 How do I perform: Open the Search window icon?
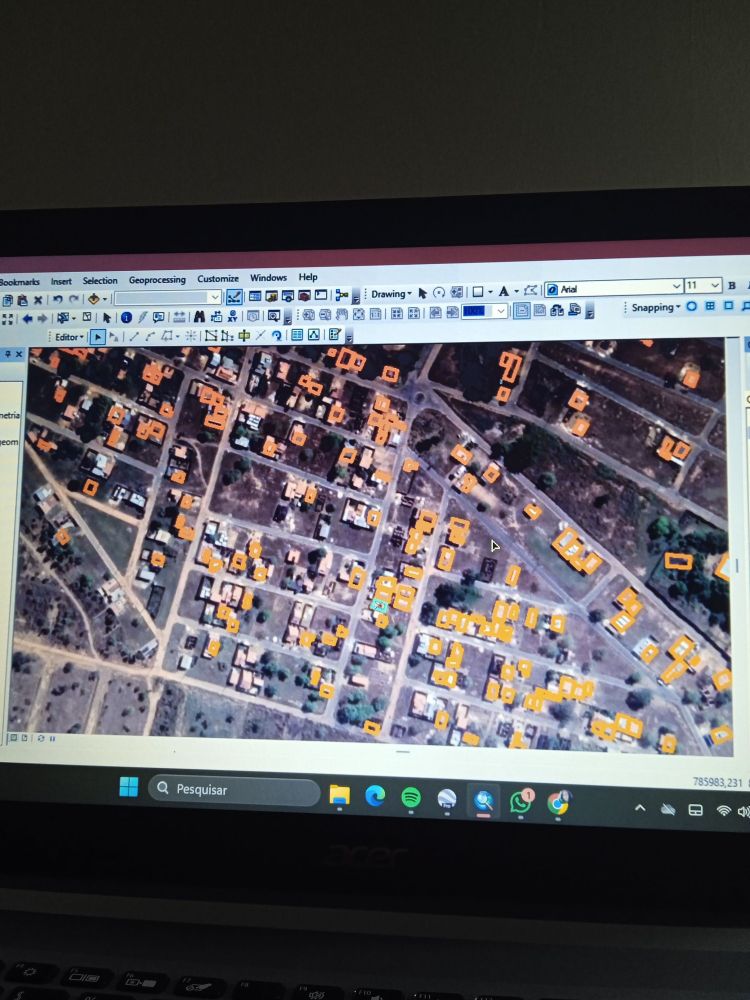point(288,296)
